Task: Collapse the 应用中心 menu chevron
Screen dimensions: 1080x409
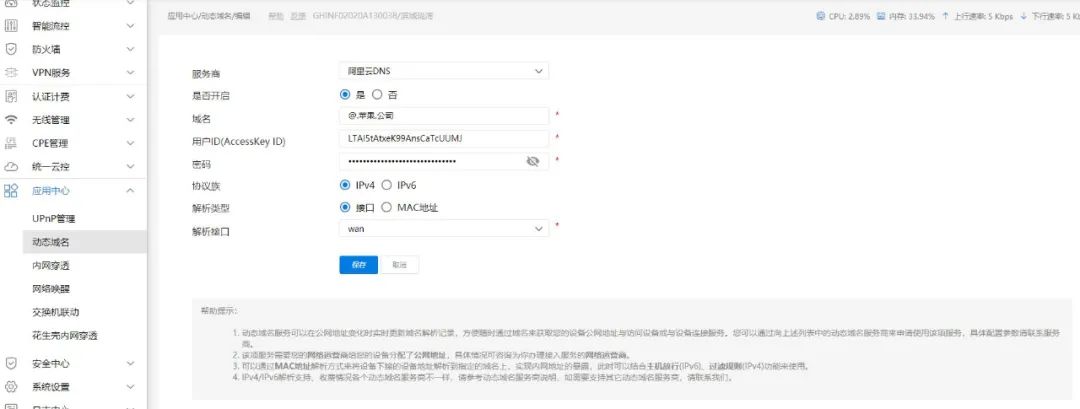Action: click(130, 191)
